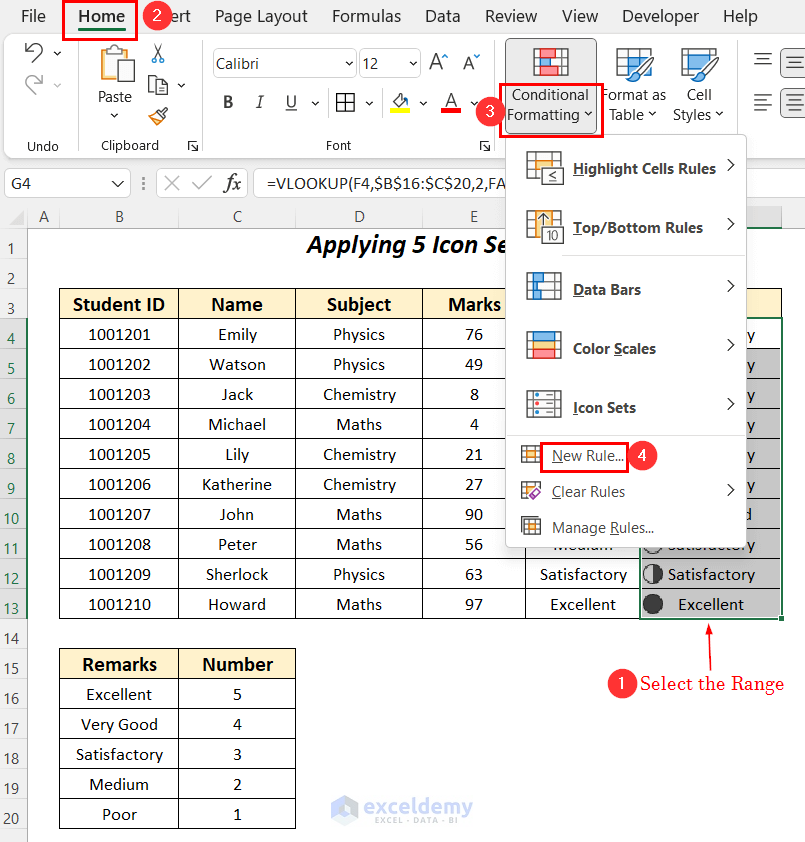805x842 pixels.
Task: Click the G4 Name Box
Action: pyautogui.click(x=68, y=184)
